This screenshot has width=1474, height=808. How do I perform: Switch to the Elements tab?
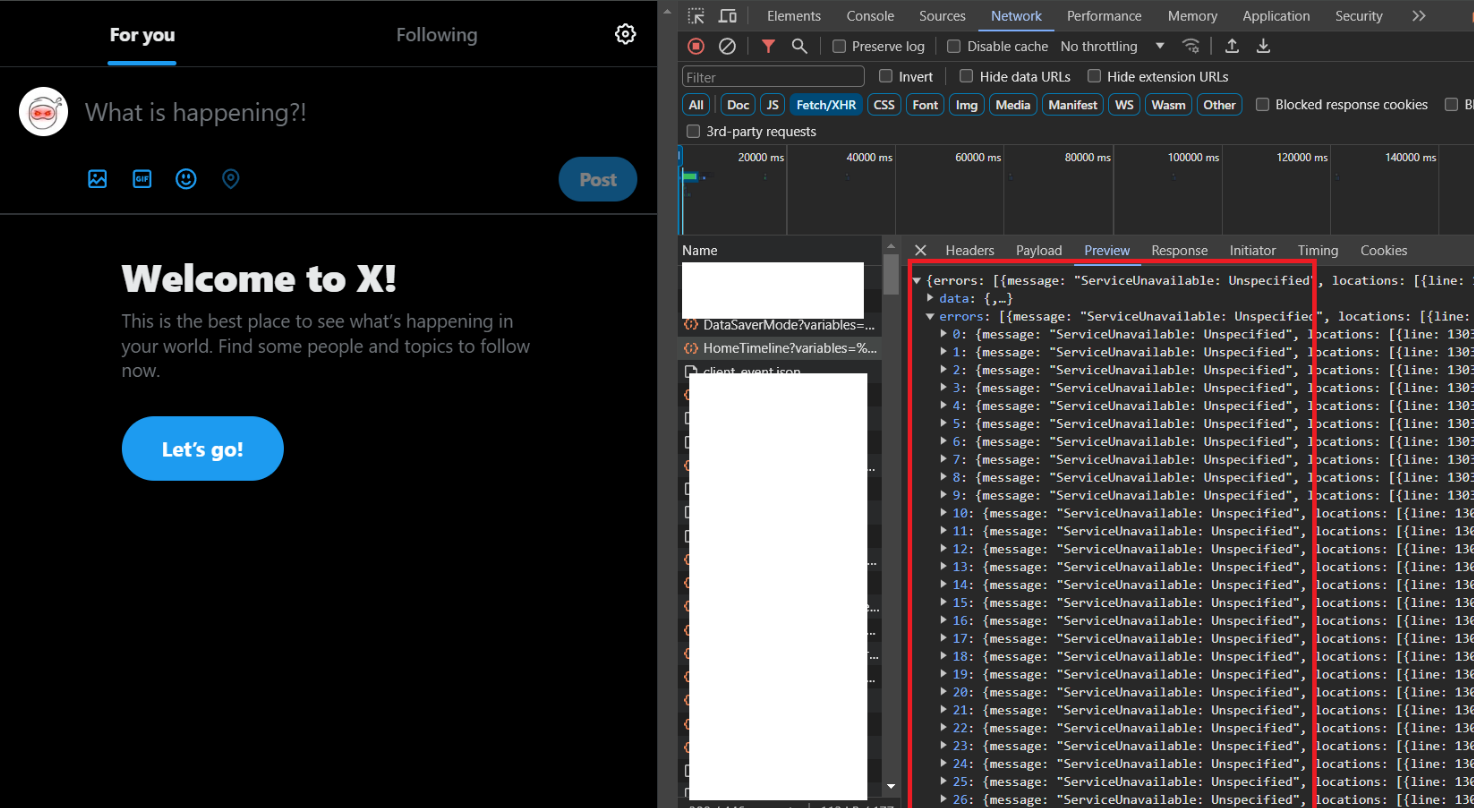click(794, 16)
